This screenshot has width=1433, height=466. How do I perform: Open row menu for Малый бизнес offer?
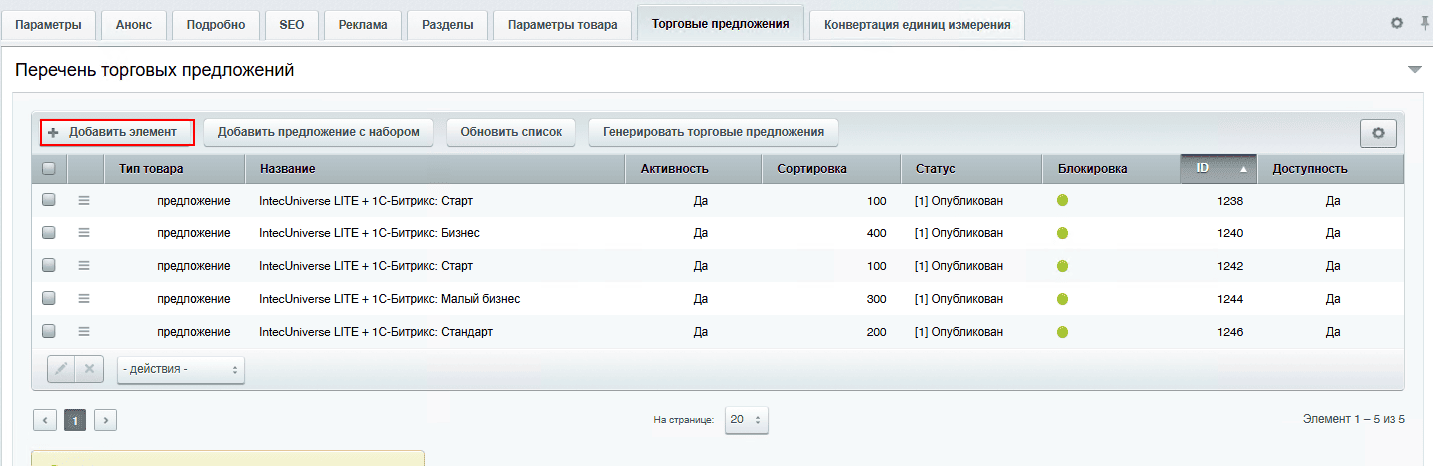[84, 299]
